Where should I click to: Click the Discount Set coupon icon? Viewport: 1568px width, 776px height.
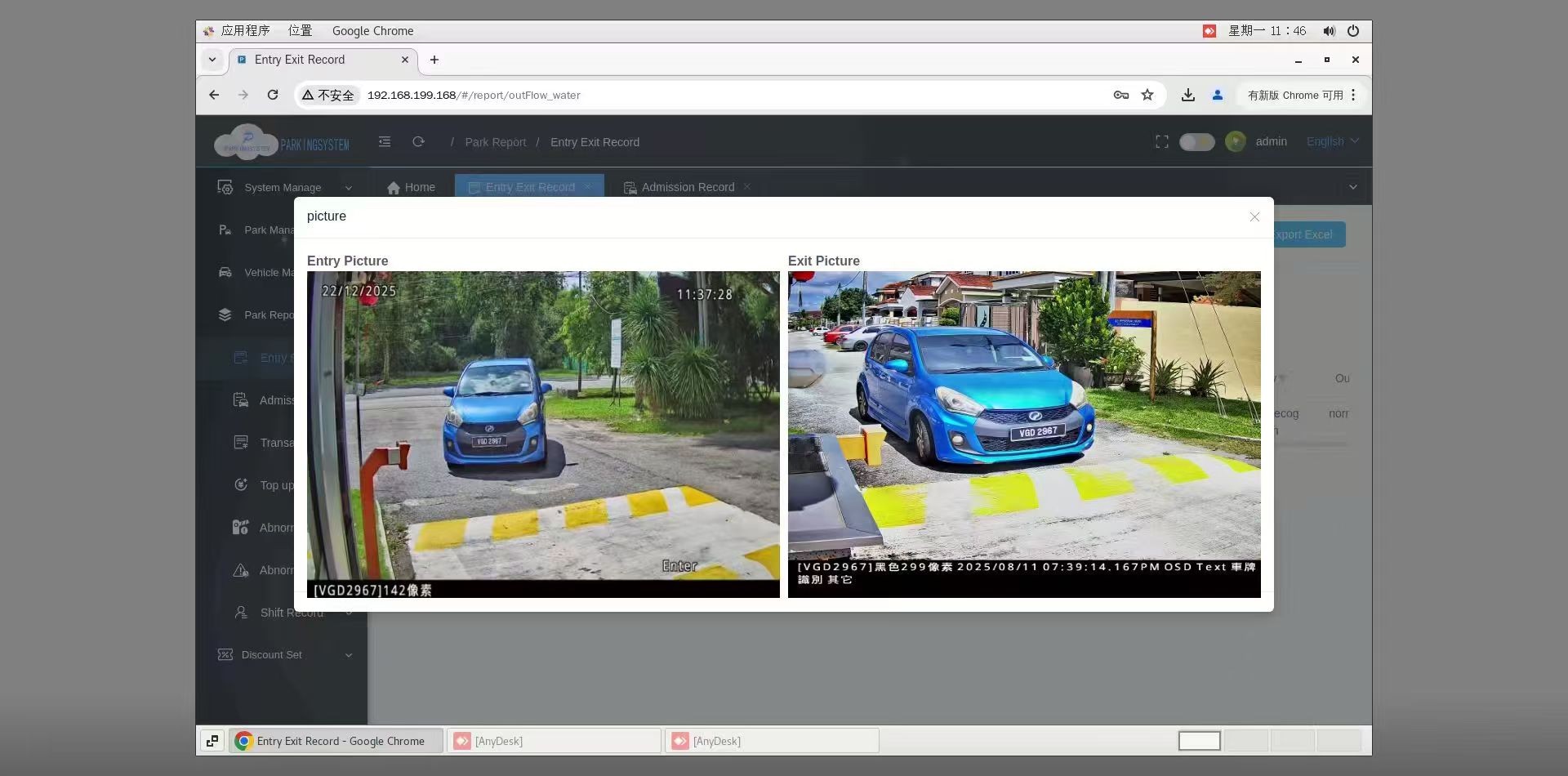click(x=225, y=654)
